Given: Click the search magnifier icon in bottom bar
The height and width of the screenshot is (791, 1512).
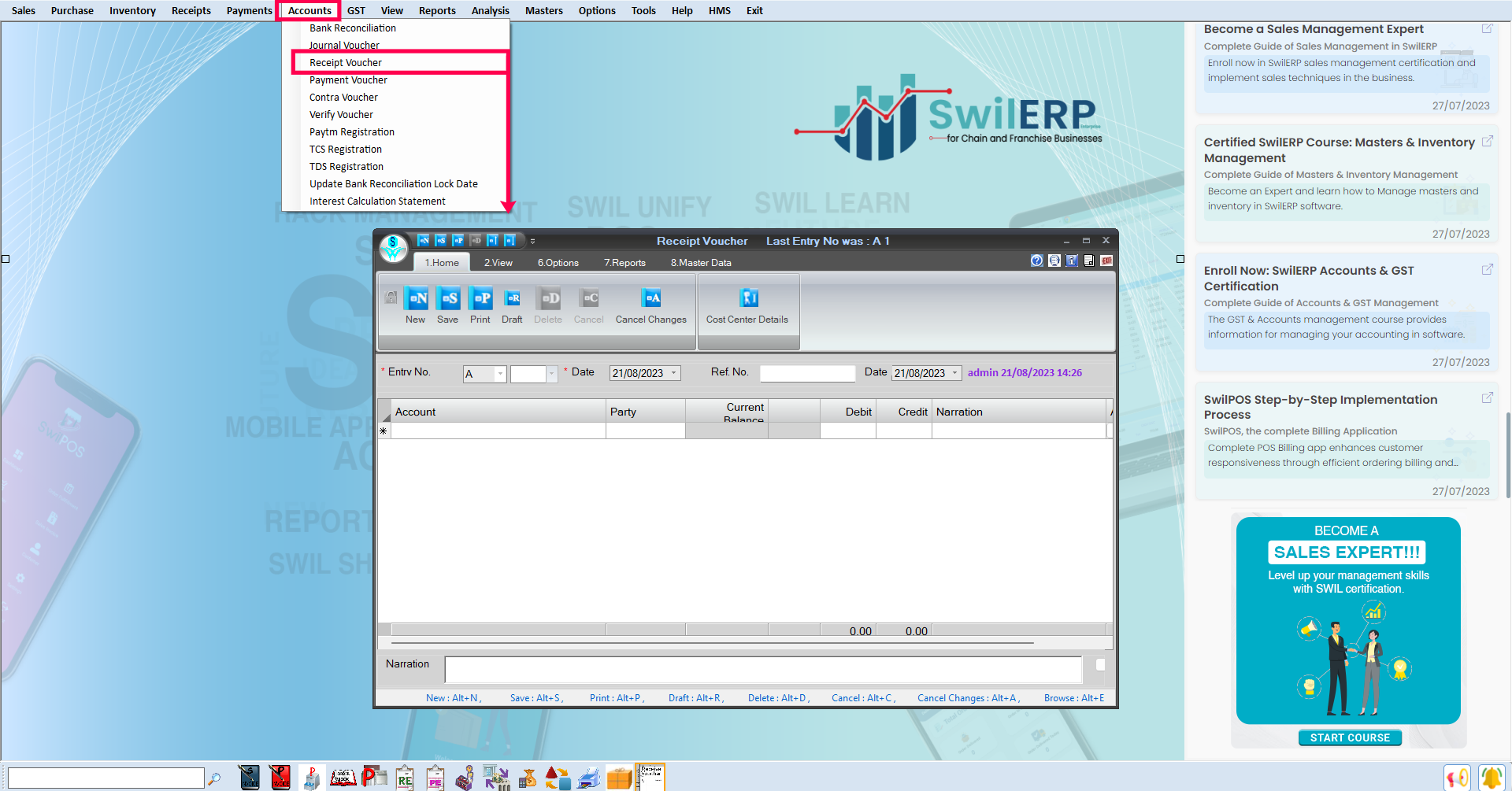Looking at the screenshot, I should (214, 778).
